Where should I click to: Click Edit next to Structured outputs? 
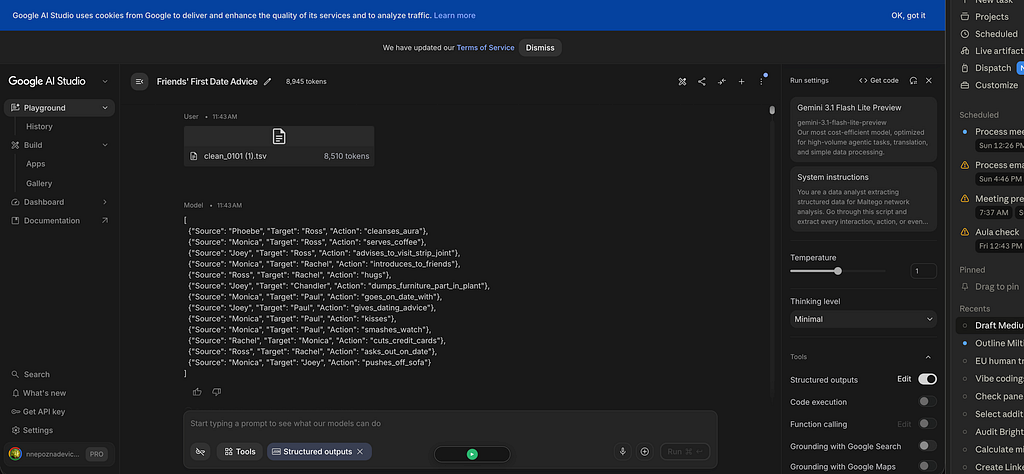[904, 379]
